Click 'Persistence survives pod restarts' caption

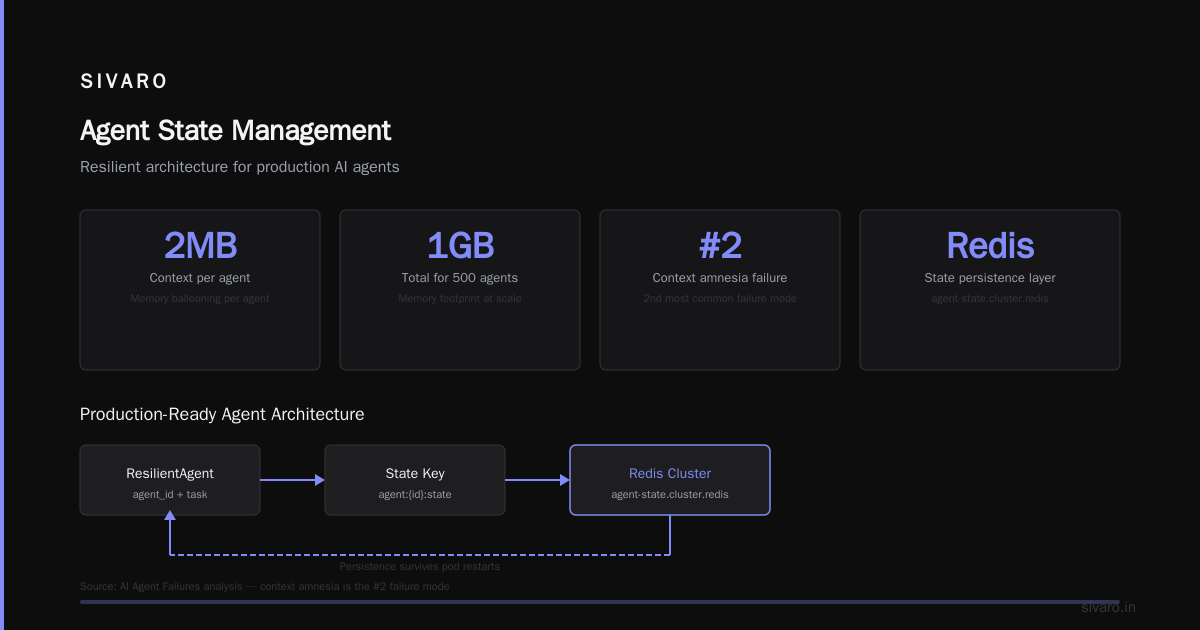click(420, 566)
